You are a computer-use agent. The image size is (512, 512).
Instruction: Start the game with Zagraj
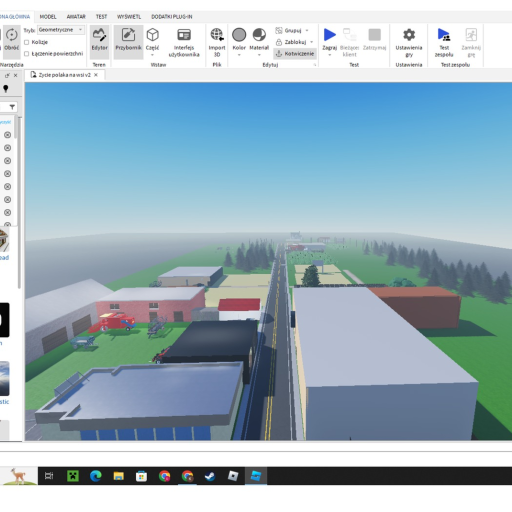[x=330, y=41]
